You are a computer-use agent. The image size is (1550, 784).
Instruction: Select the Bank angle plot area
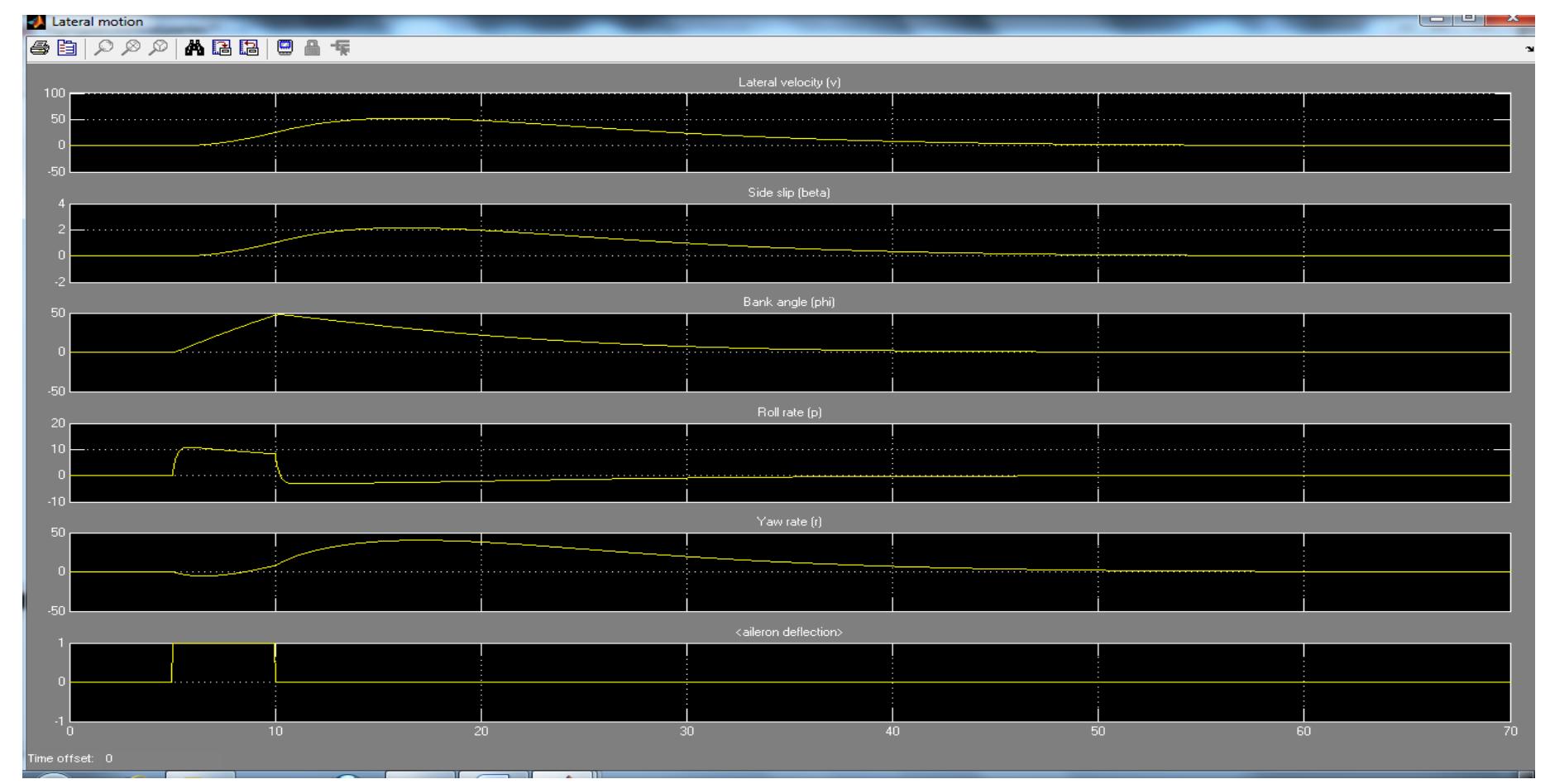point(790,352)
